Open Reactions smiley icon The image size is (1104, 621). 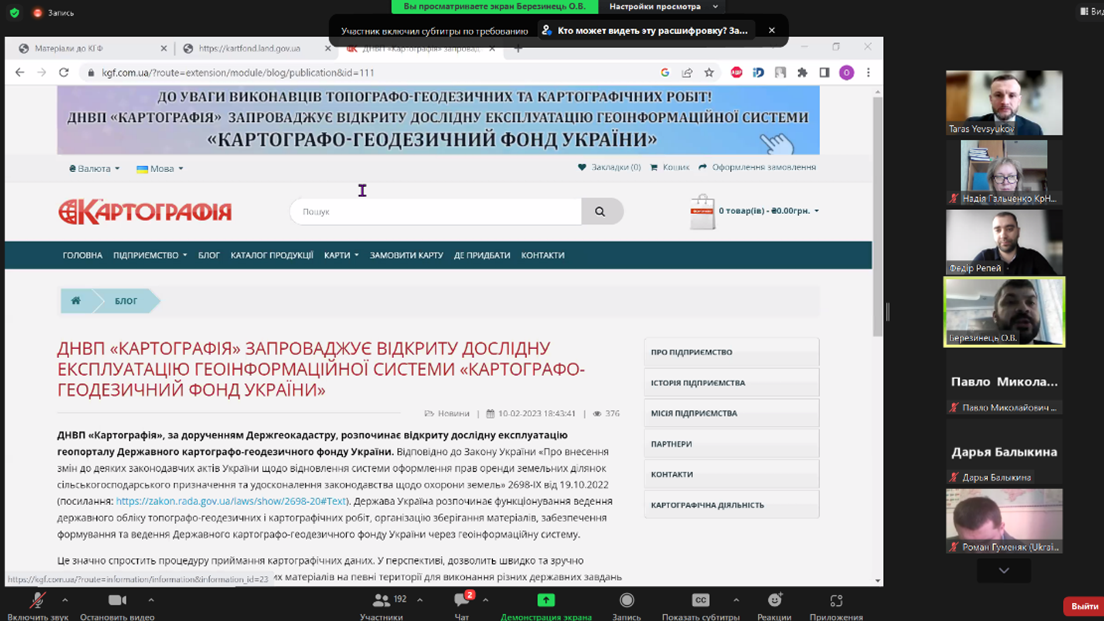[774, 600]
